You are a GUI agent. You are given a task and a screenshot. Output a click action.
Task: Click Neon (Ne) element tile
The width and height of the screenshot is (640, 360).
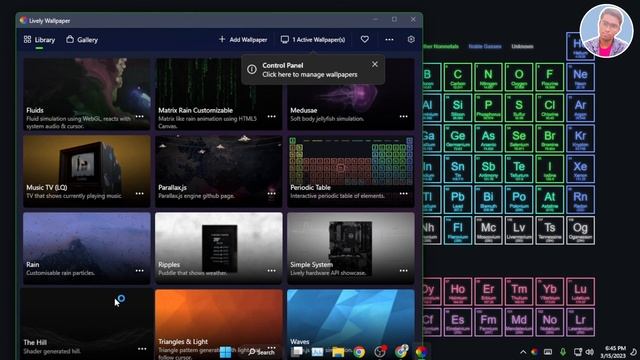tap(580, 77)
